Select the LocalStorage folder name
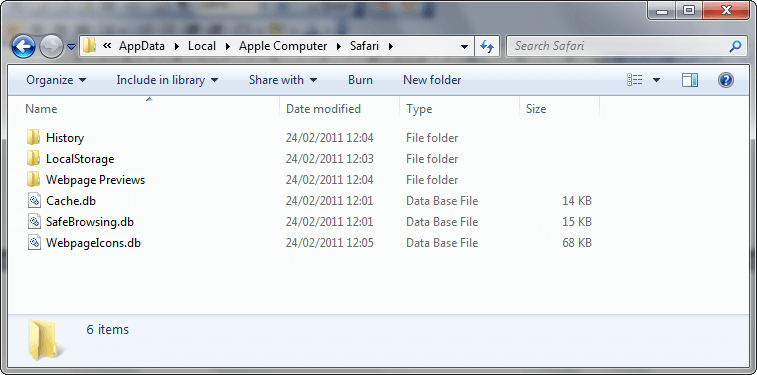Viewport: 757px width, 375px height. pyautogui.click(x=80, y=159)
